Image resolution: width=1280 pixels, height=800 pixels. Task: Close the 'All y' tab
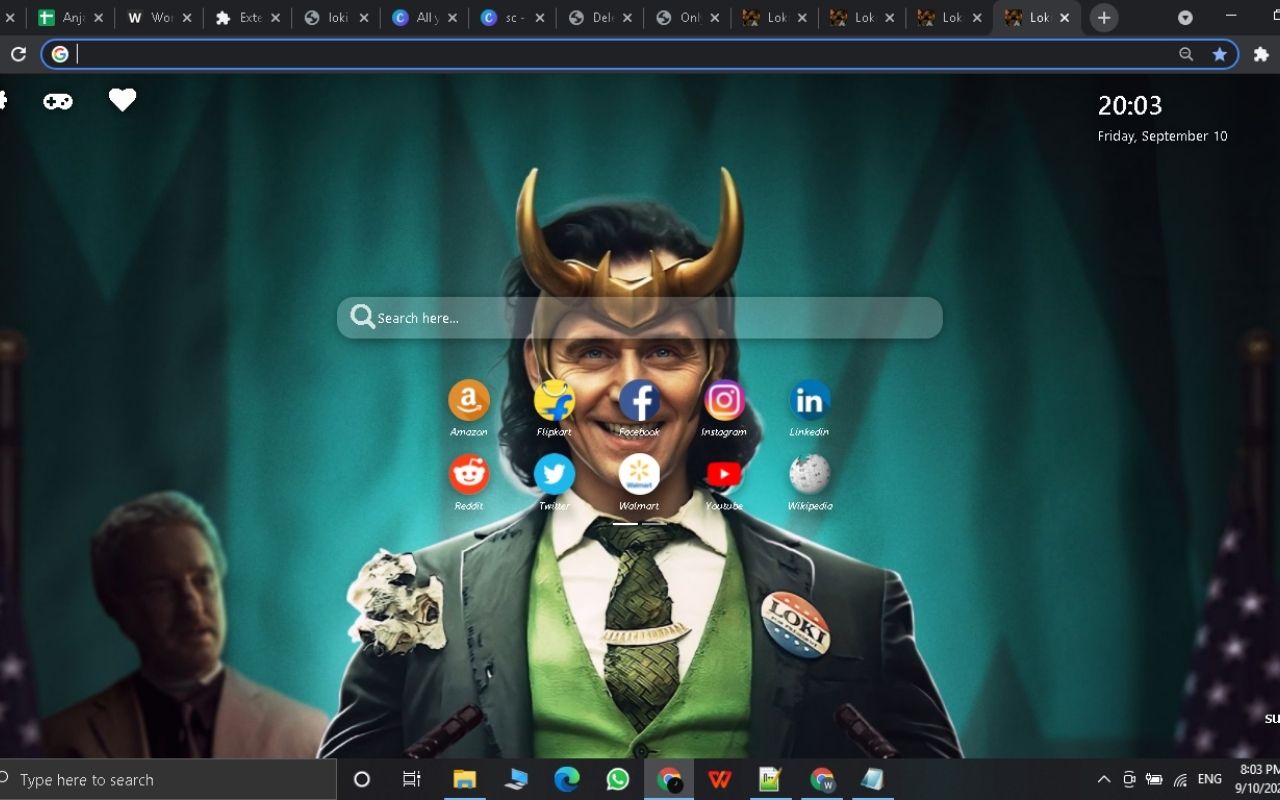(452, 18)
